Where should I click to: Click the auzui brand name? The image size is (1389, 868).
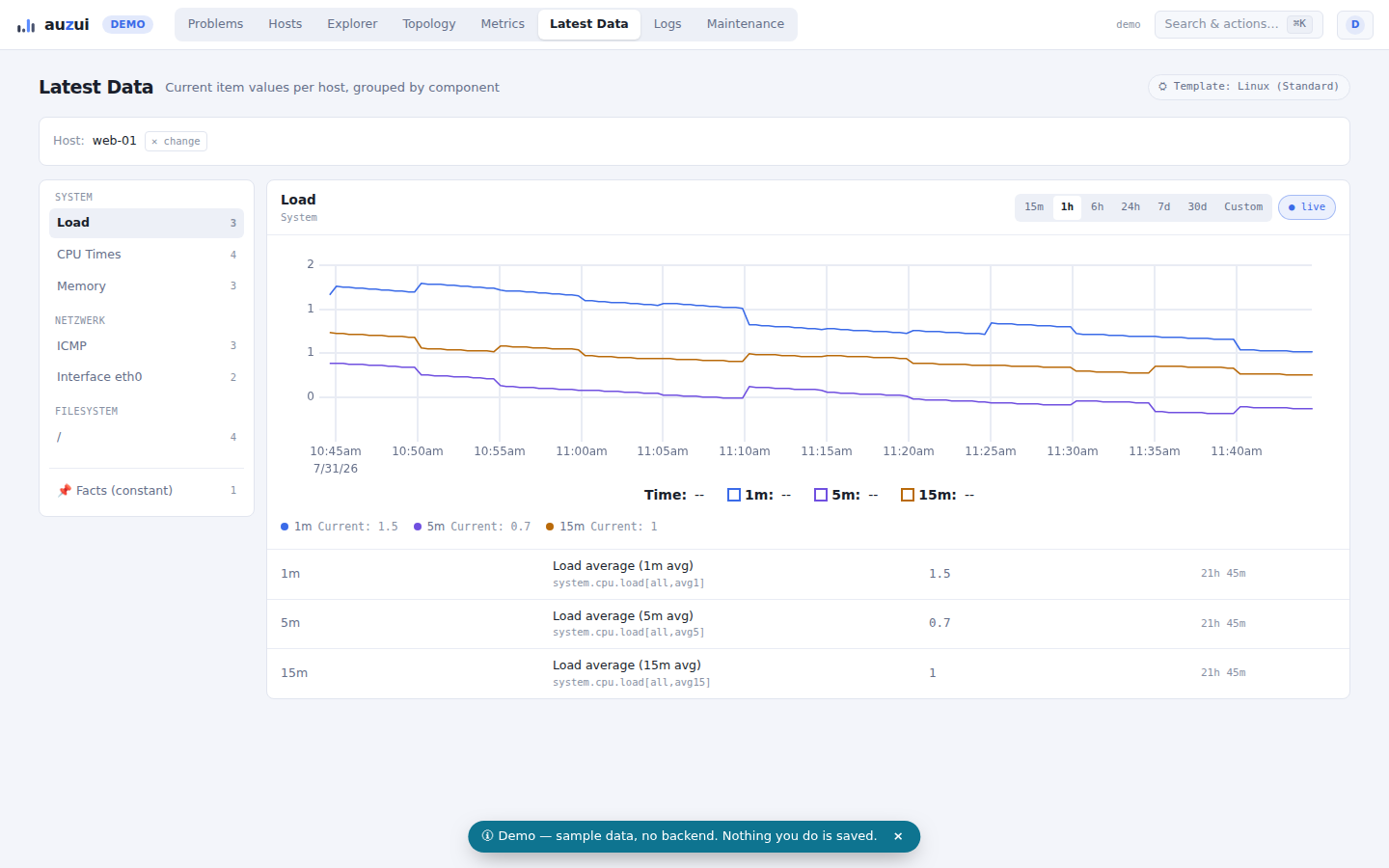tap(67, 24)
